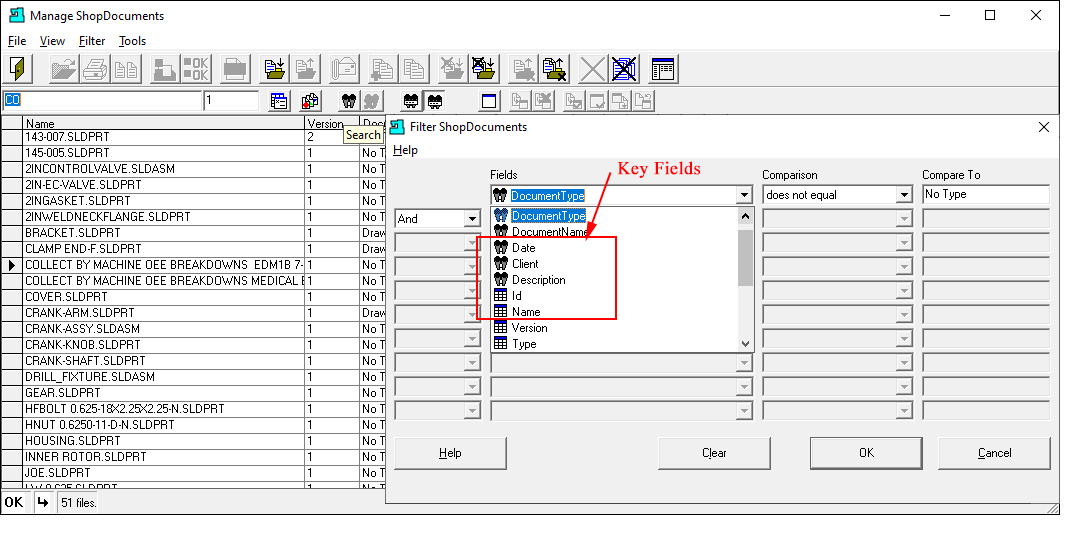Click the folder with down arrow icon
The width and height of the screenshot is (1073, 542).
[275, 69]
